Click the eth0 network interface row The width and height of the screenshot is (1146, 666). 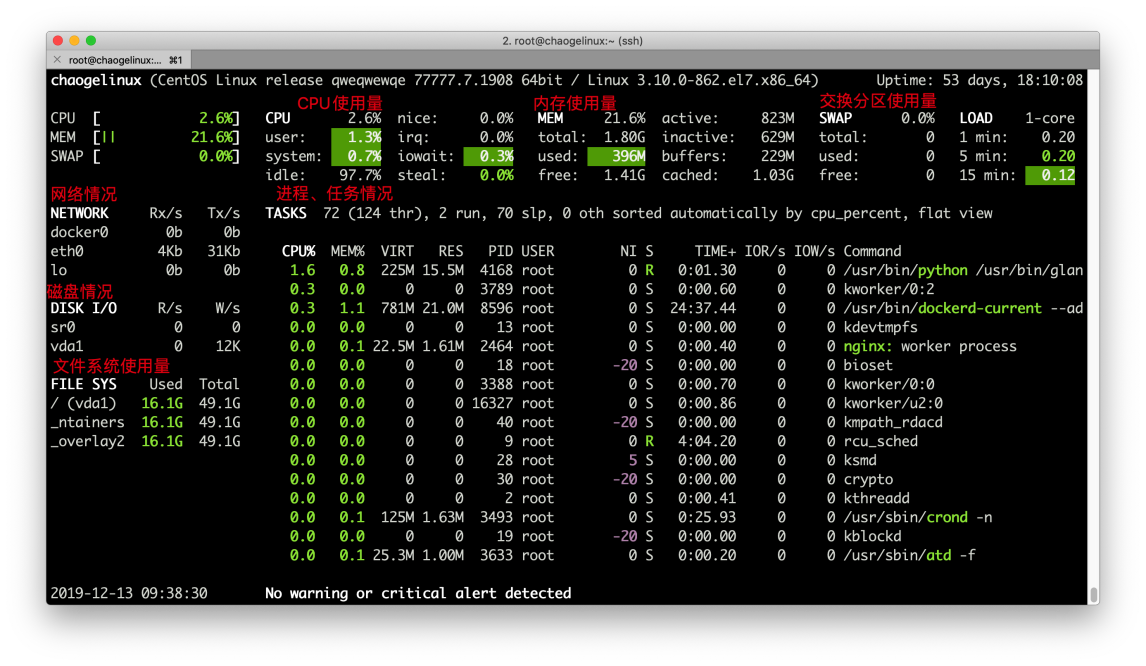pos(145,251)
